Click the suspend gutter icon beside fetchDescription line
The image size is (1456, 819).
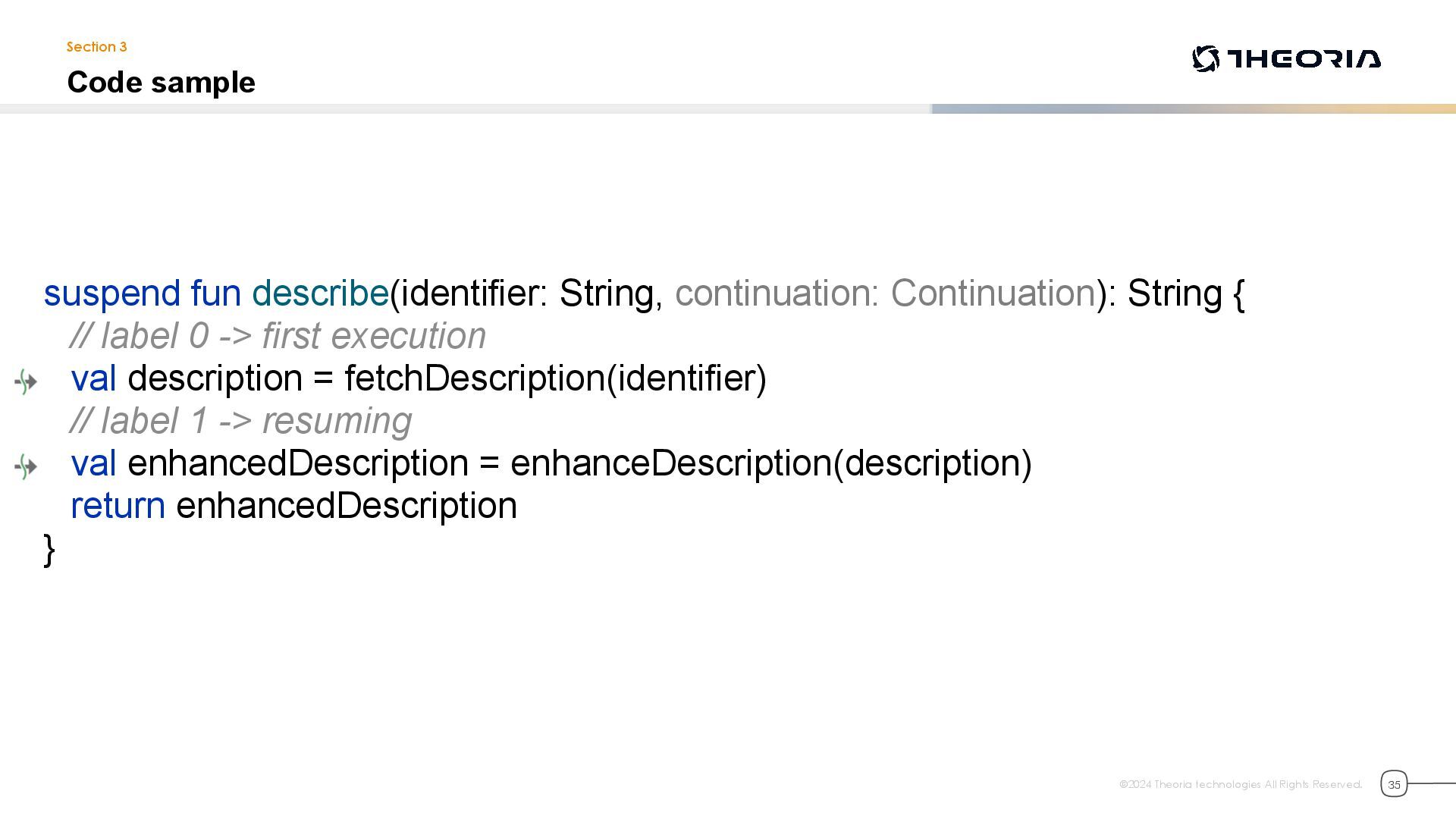[26, 381]
